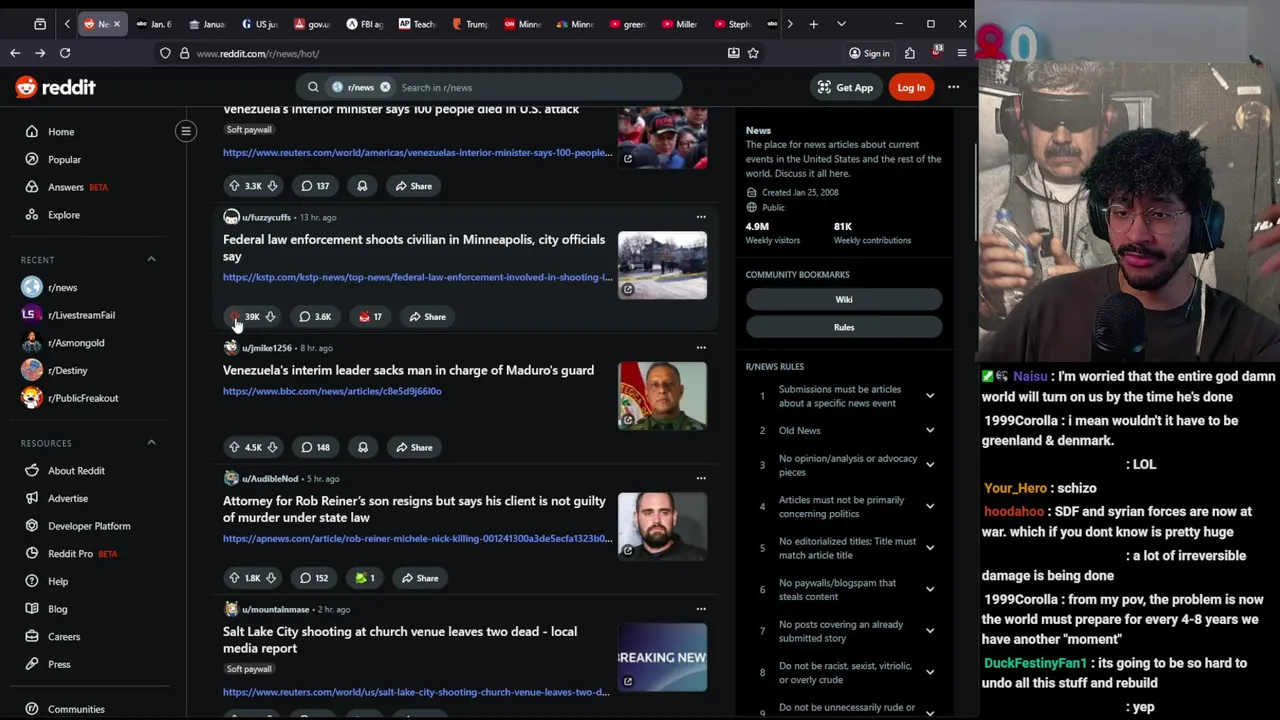The height and width of the screenshot is (720, 1280).
Task: Click the Firefox Sign in button
Action: pos(869,53)
